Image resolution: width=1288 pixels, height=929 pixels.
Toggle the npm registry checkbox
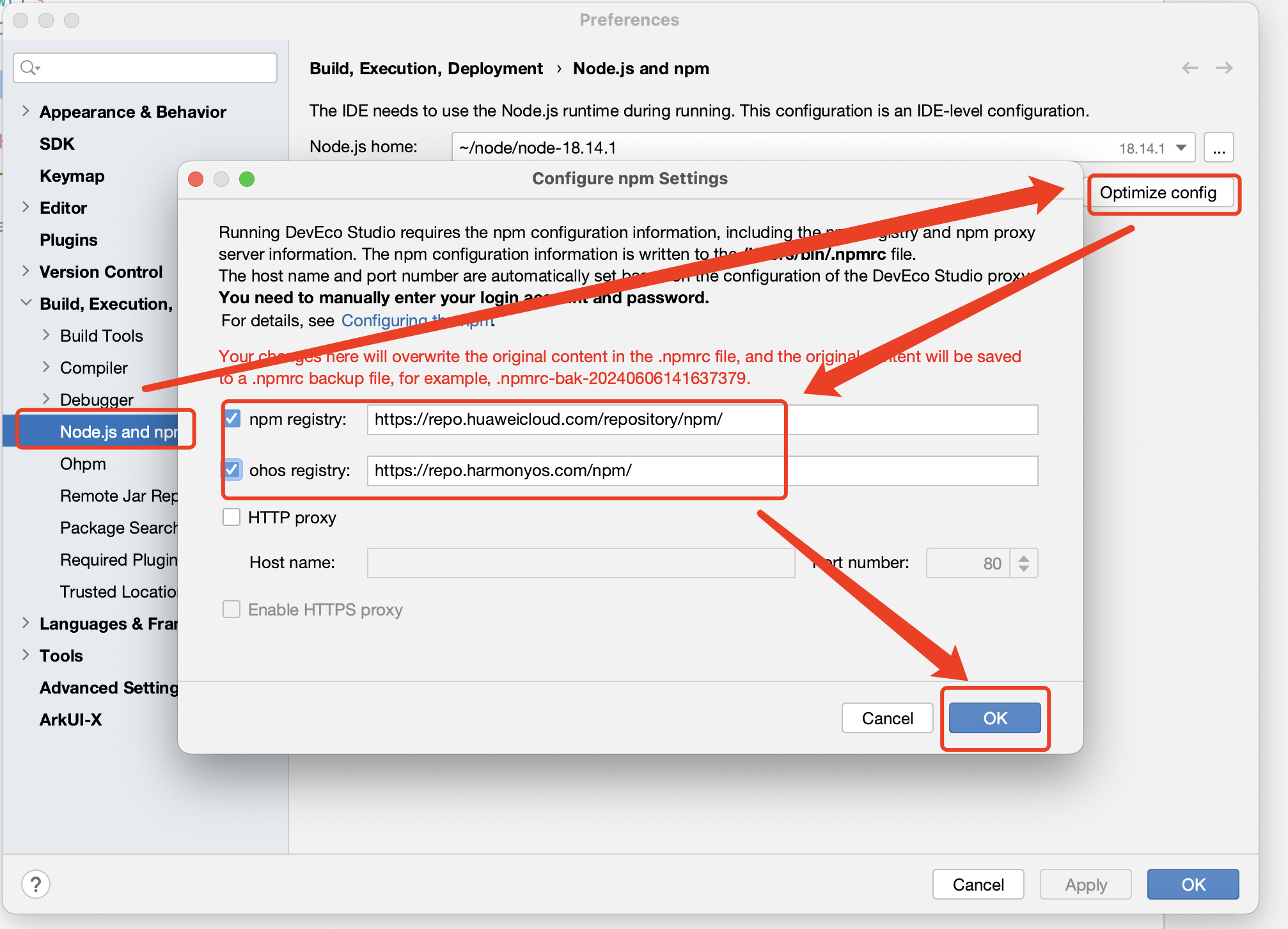[232, 419]
